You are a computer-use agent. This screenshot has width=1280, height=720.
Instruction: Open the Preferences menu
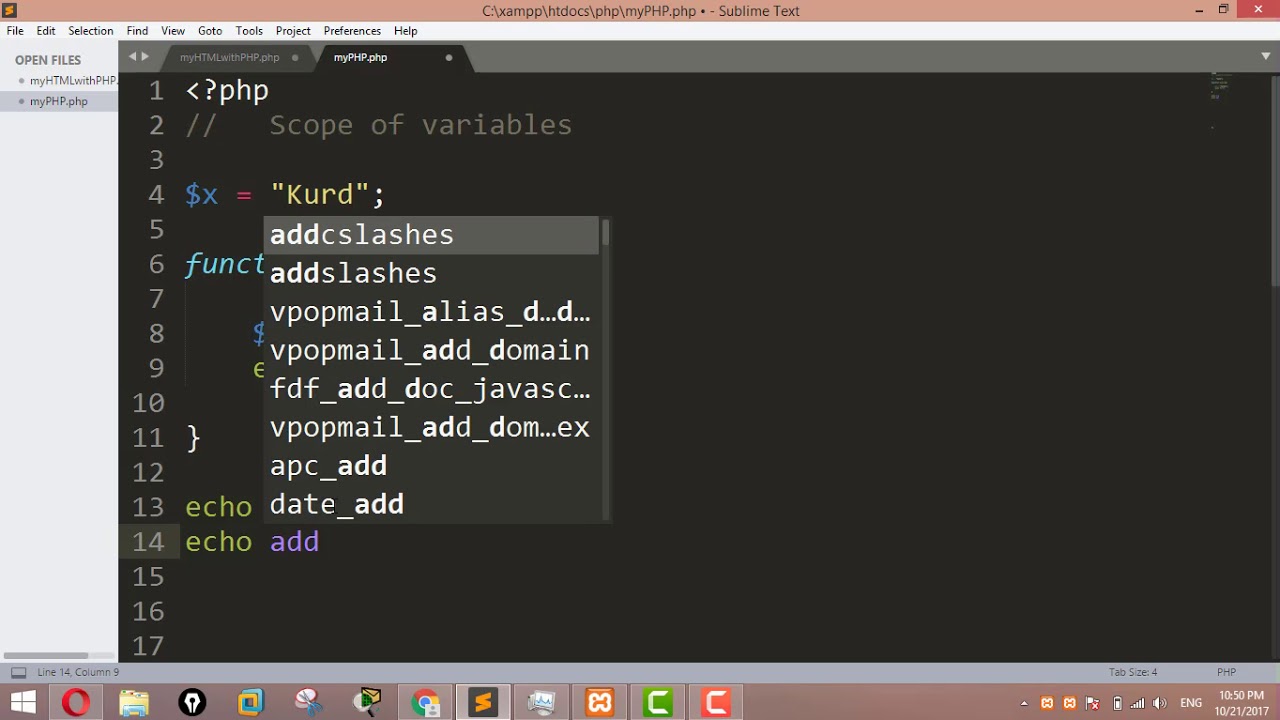click(x=352, y=31)
